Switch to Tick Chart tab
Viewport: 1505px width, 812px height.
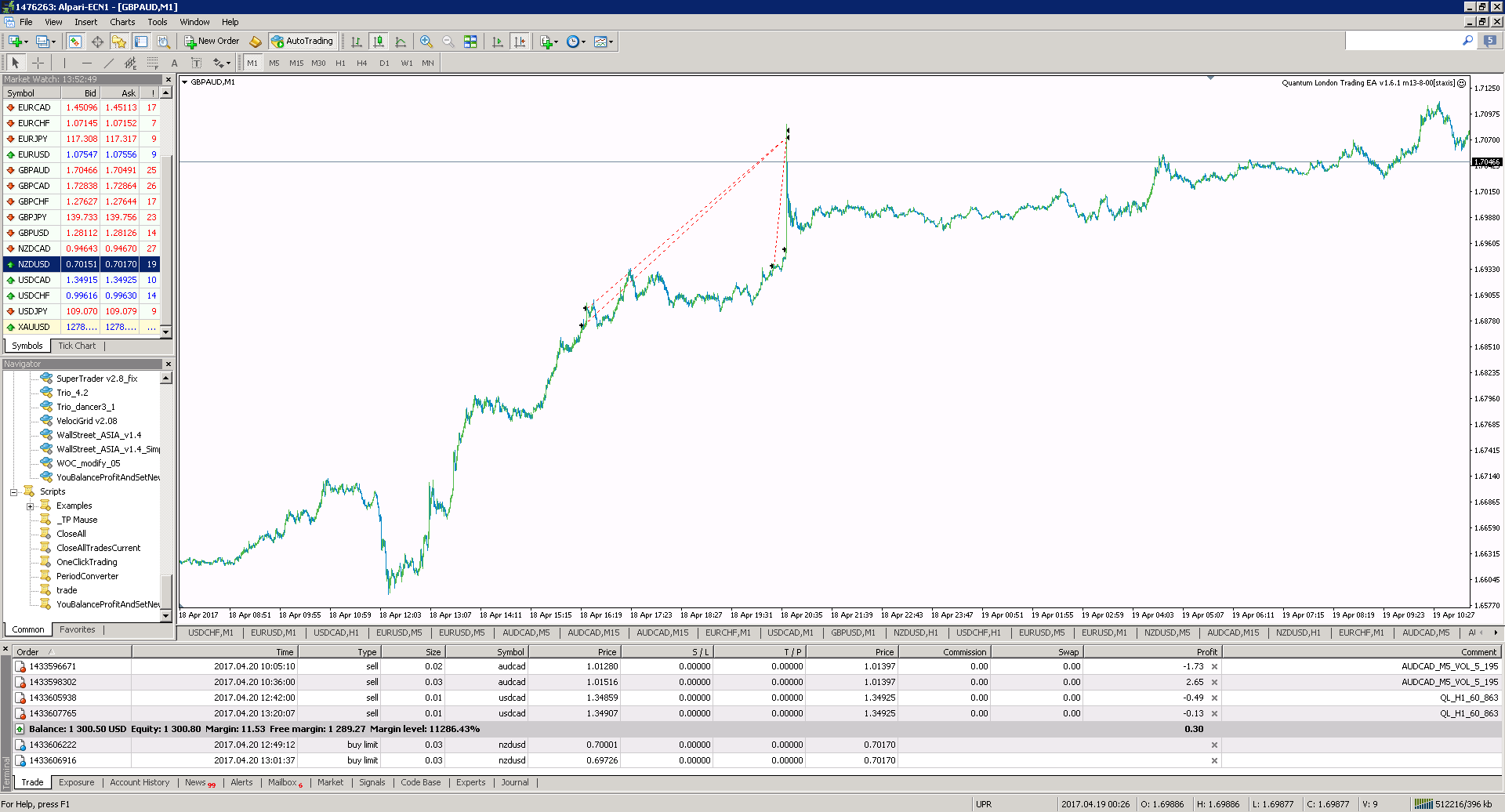tap(77, 346)
